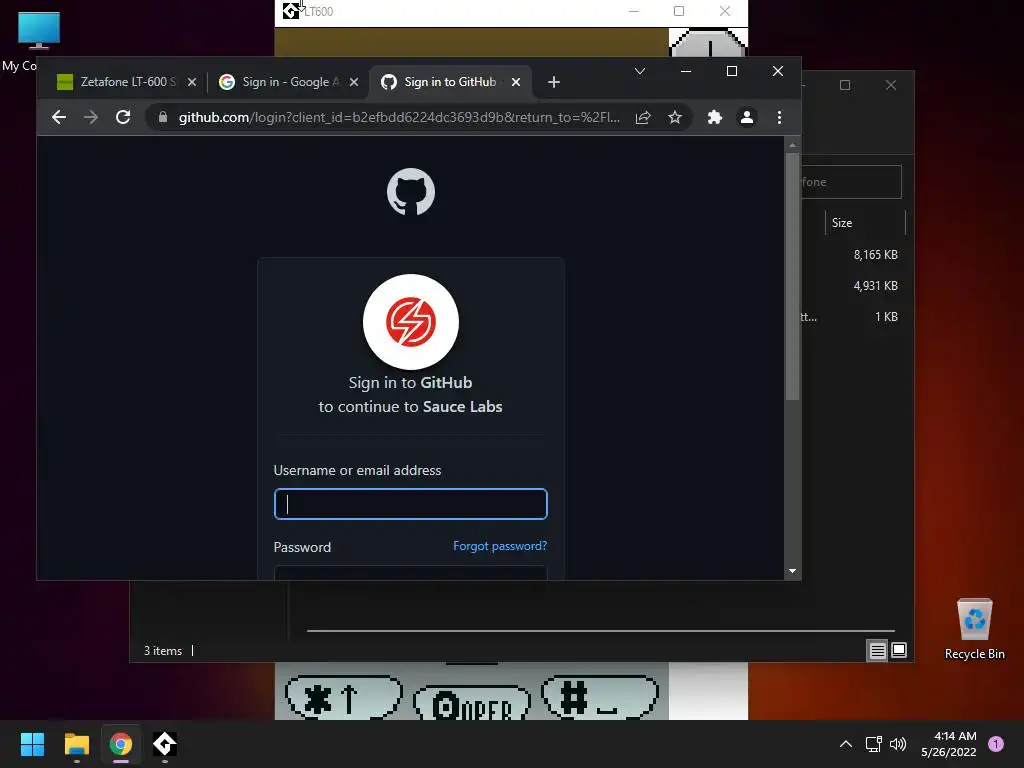The height and width of the screenshot is (768, 1024).
Task: Switch File Explorer to large icons view
Action: pyautogui.click(x=899, y=650)
